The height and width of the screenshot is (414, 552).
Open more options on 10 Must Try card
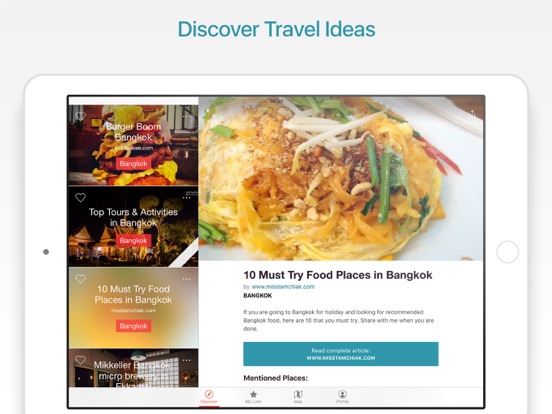187,279
